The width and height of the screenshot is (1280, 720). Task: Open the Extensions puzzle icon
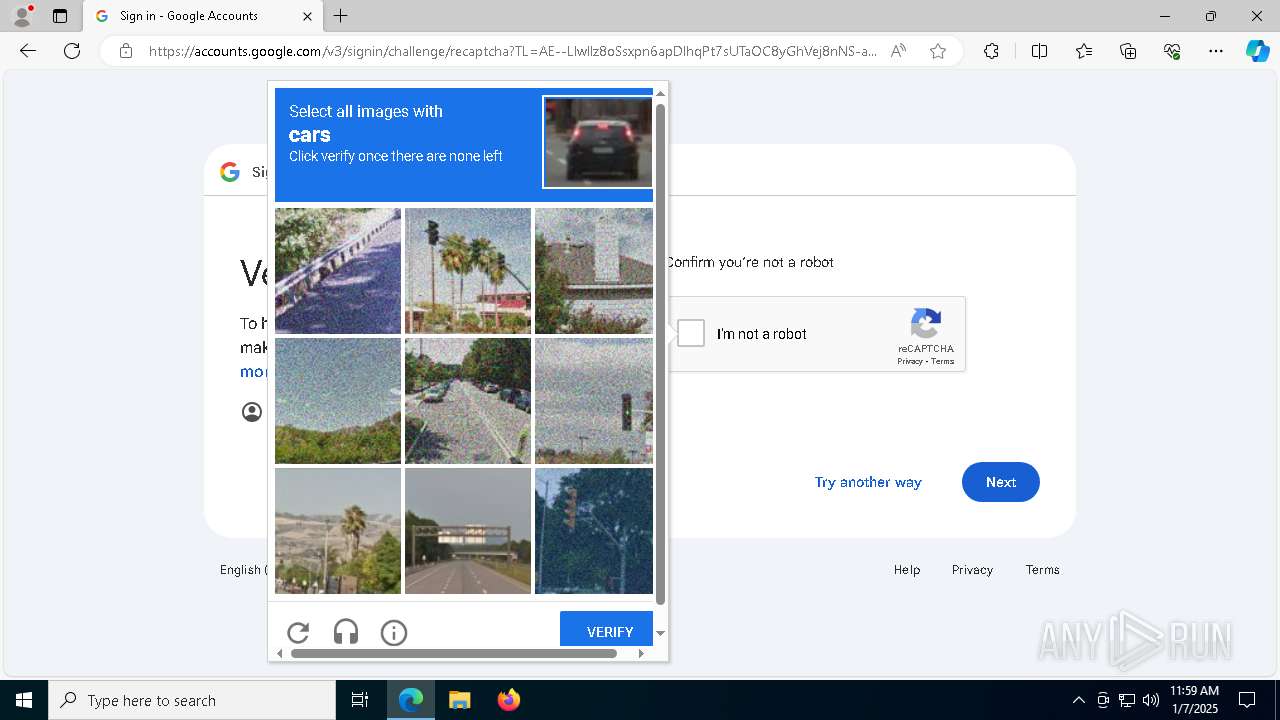point(991,51)
